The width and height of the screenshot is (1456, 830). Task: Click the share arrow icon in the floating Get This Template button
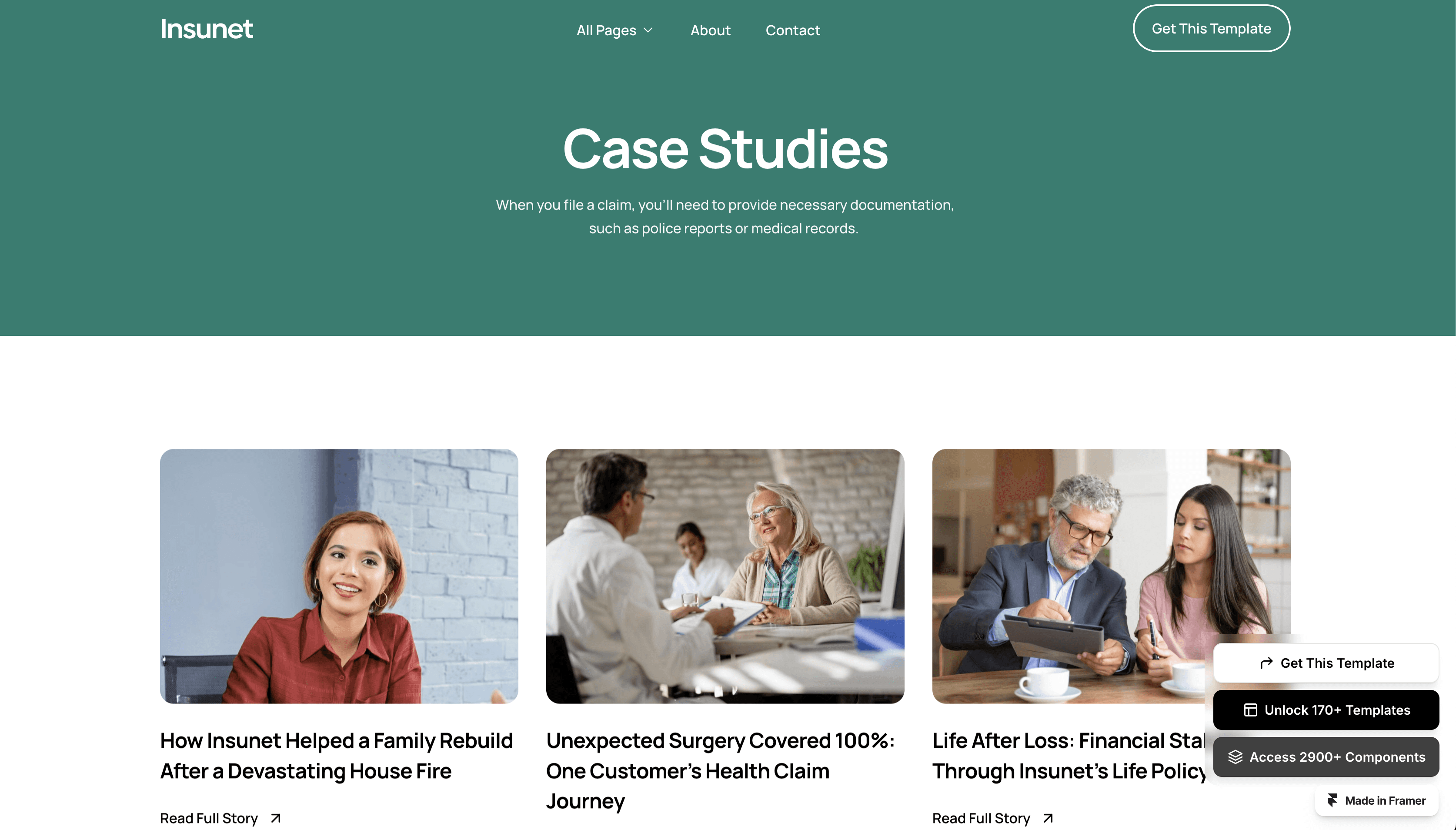click(x=1266, y=663)
